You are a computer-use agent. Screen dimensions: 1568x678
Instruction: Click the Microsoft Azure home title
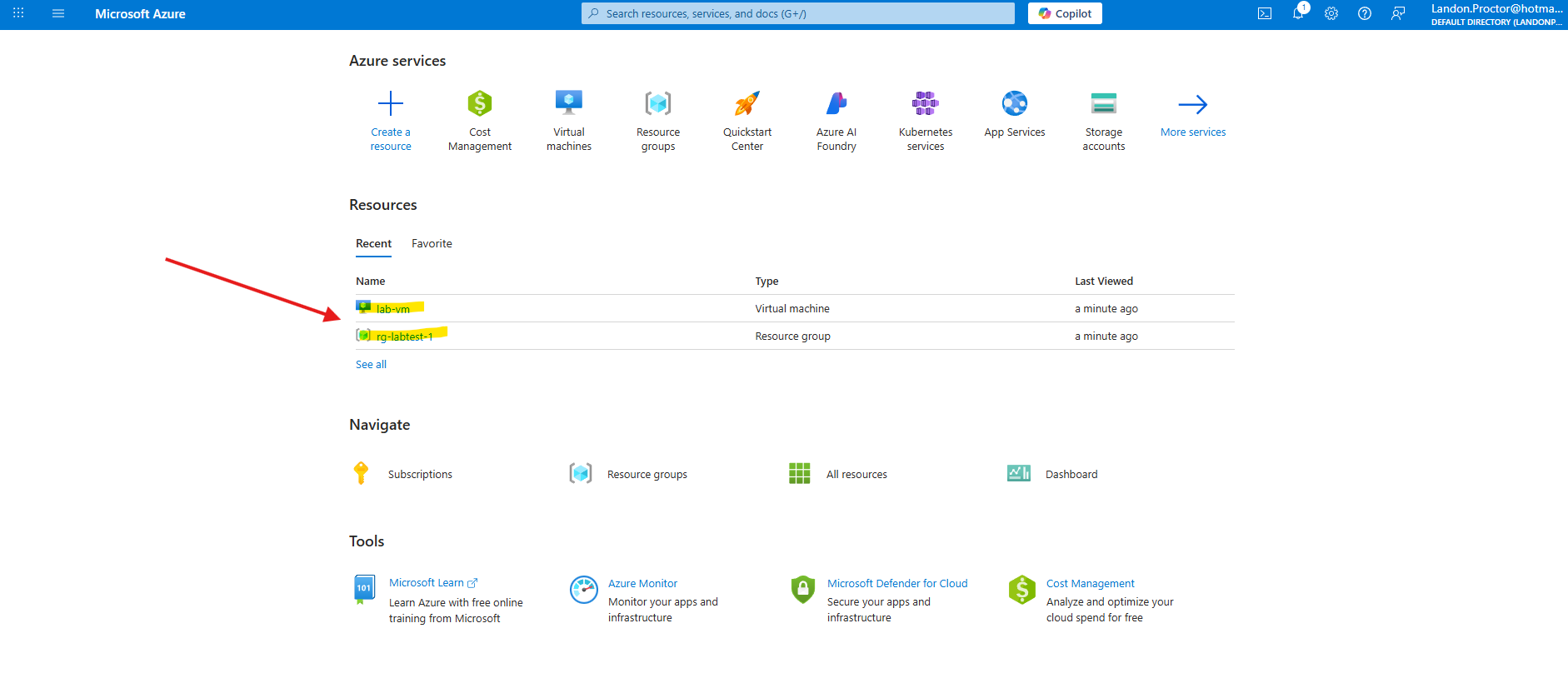(140, 14)
